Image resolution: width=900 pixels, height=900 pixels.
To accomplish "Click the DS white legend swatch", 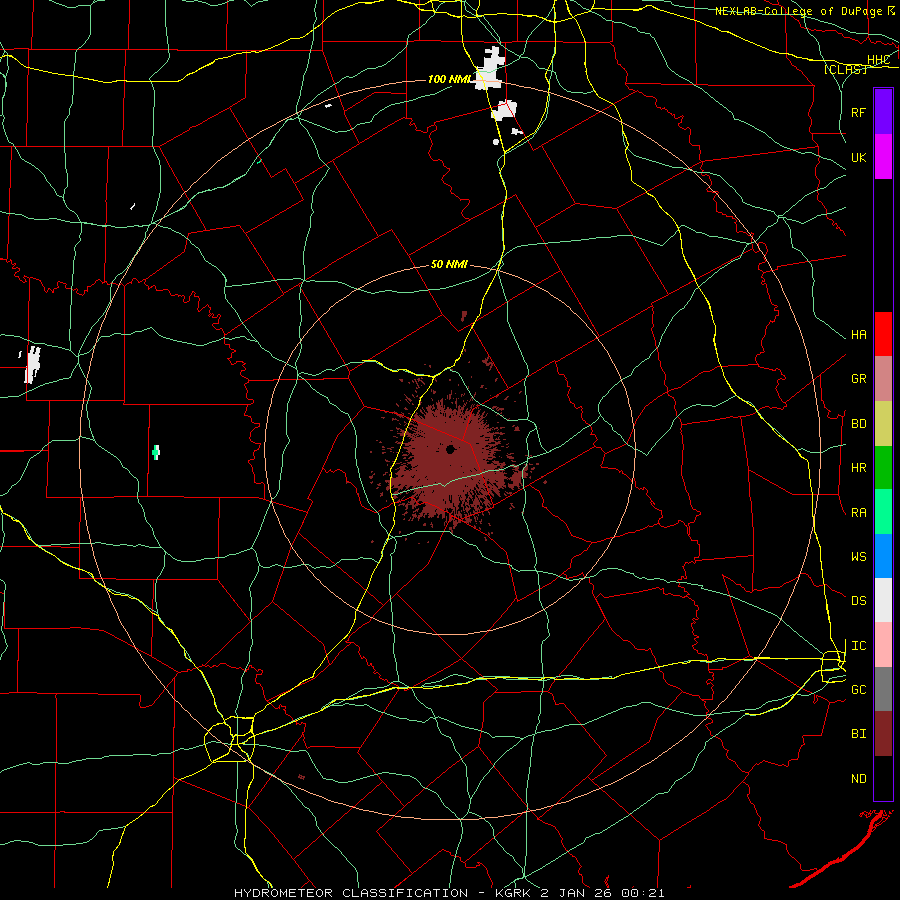I will [883, 600].
